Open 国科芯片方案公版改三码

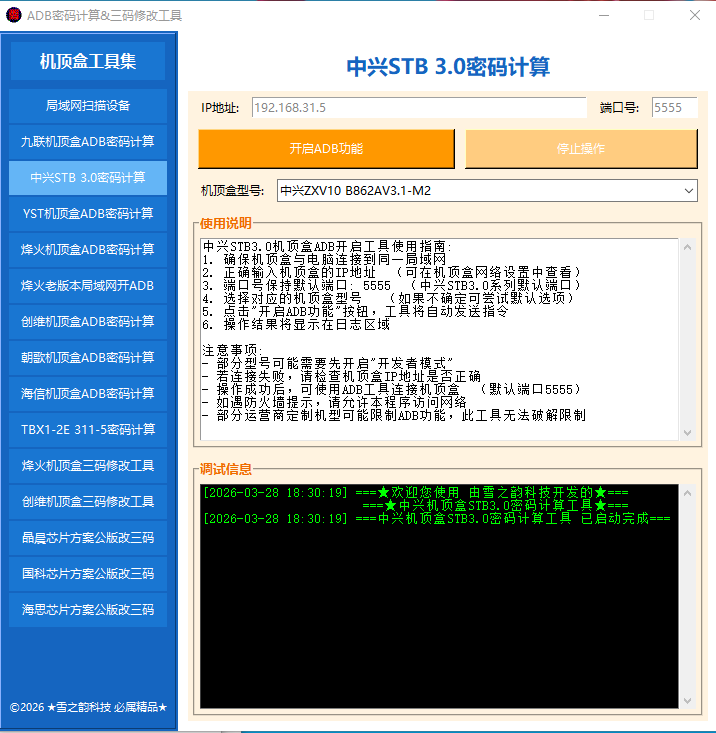(88, 574)
